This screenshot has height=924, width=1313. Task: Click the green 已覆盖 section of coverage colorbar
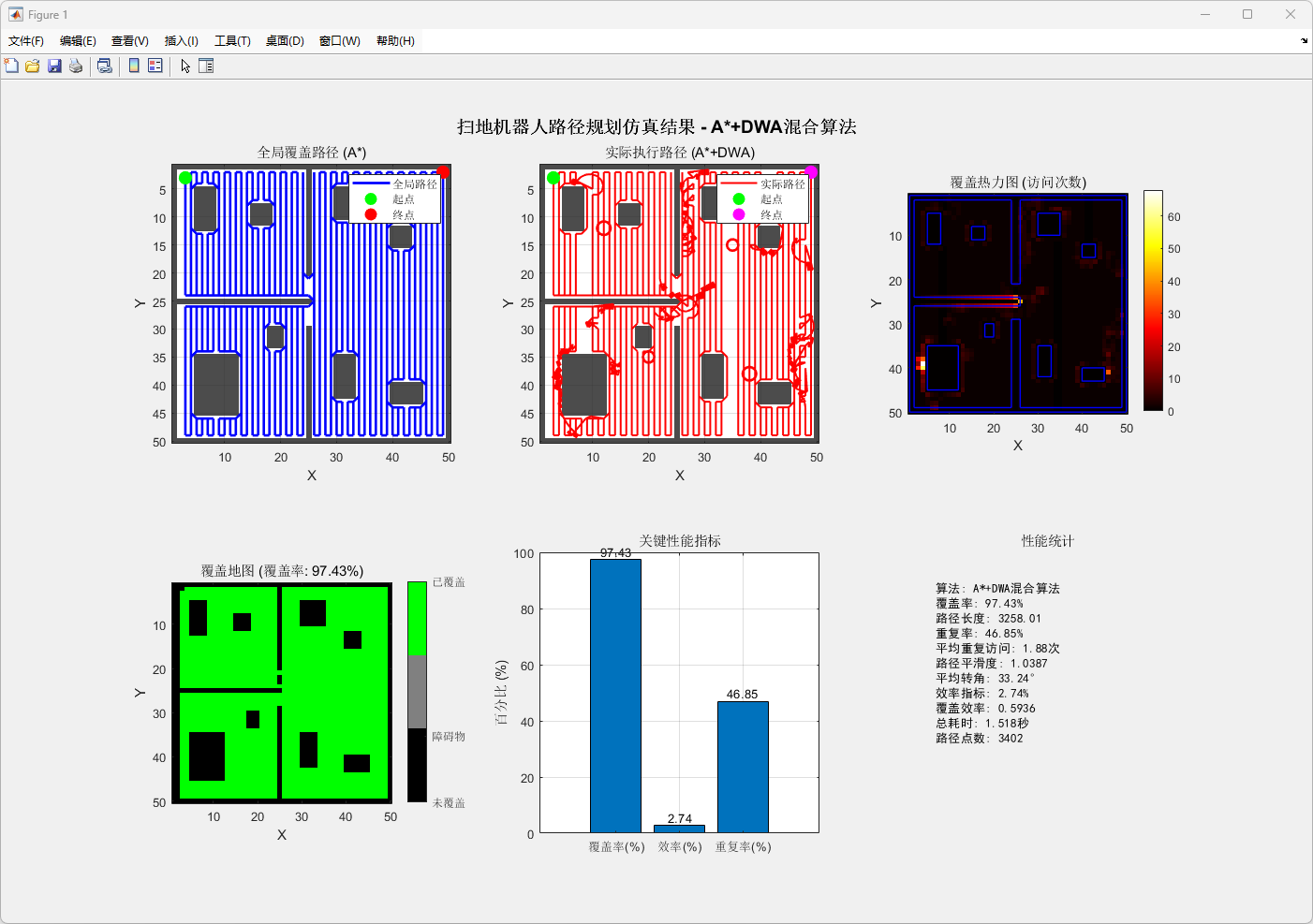tap(417, 618)
